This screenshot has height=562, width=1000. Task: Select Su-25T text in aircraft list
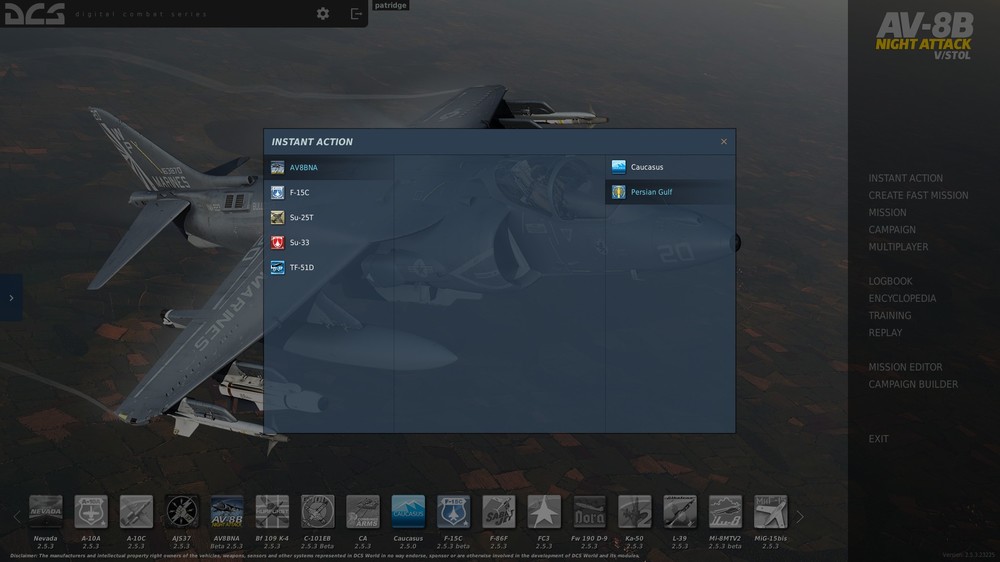301,218
